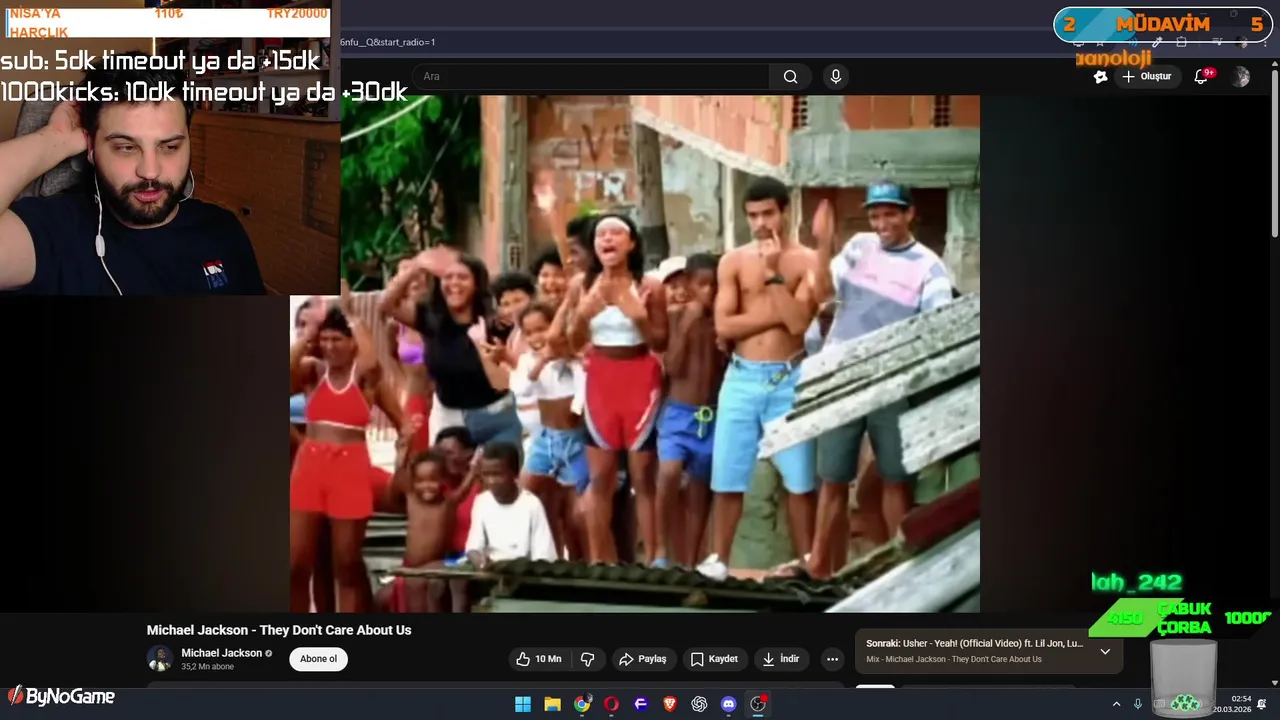
Task: Click "Sonraki: Usher - Yeah!" up-next title
Action: tap(974, 643)
